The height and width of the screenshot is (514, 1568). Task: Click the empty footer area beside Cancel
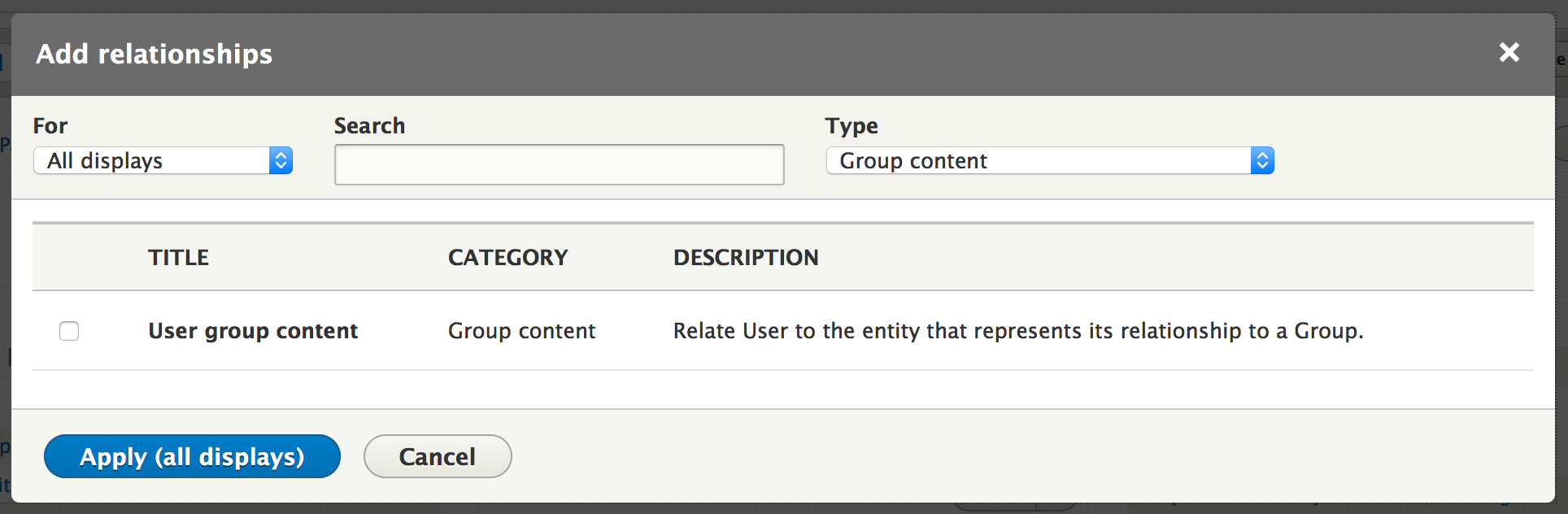pos(976,456)
